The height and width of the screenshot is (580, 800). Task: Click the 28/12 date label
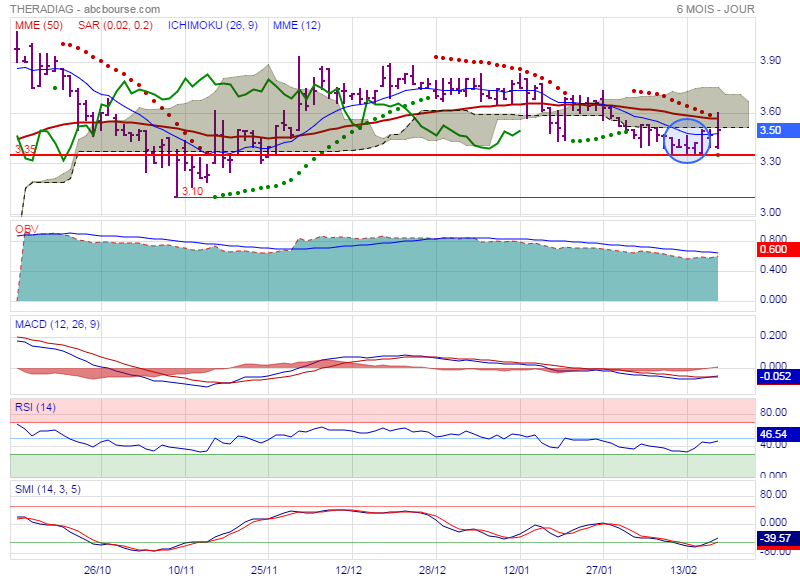coord(432,570)
